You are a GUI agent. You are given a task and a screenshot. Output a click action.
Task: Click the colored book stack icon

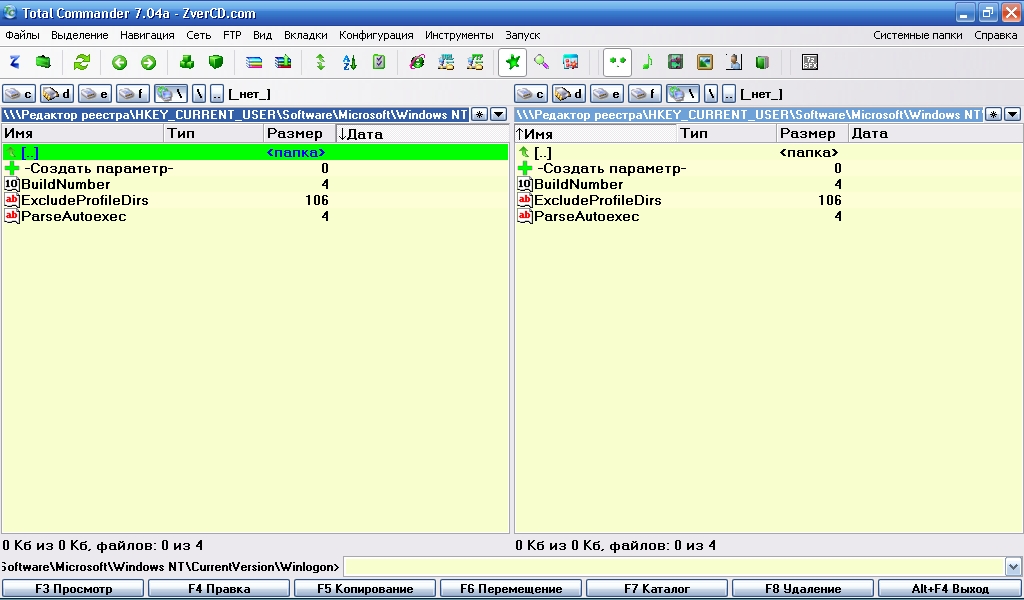254,62
